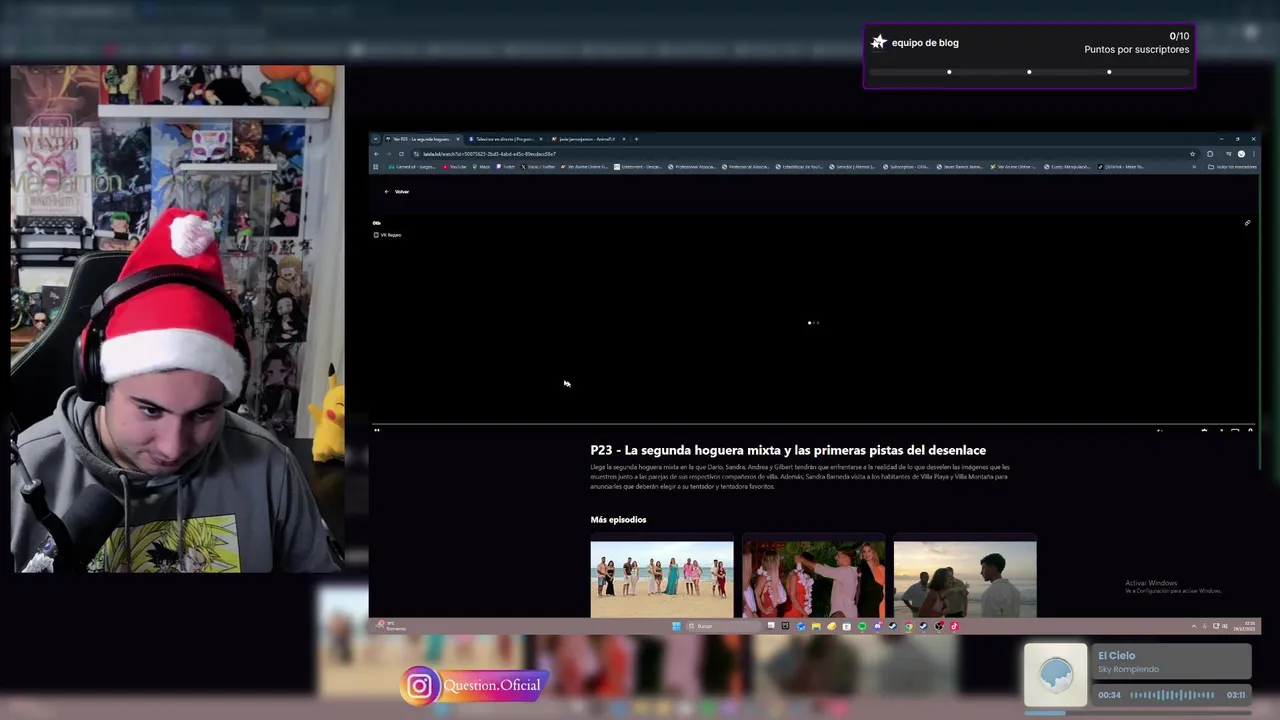1280x720 pixels.
Task: Open the video player settings icon
Action: click(1204, 431)
